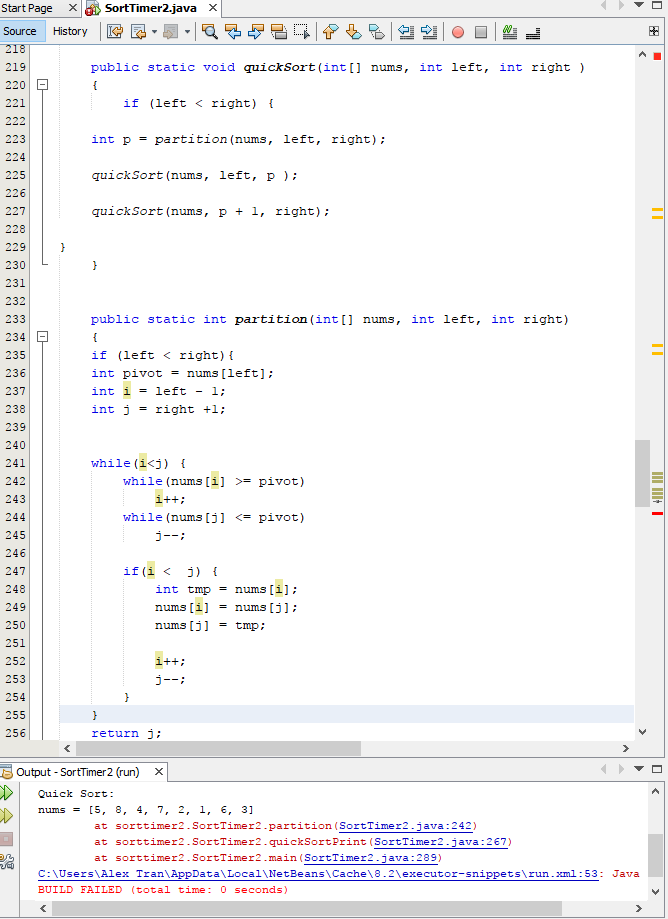Click the 'nums = [5, 8, 4, 7, 2, 1, 6, 3]' line
668x919 pixels.
click(145, 809)
